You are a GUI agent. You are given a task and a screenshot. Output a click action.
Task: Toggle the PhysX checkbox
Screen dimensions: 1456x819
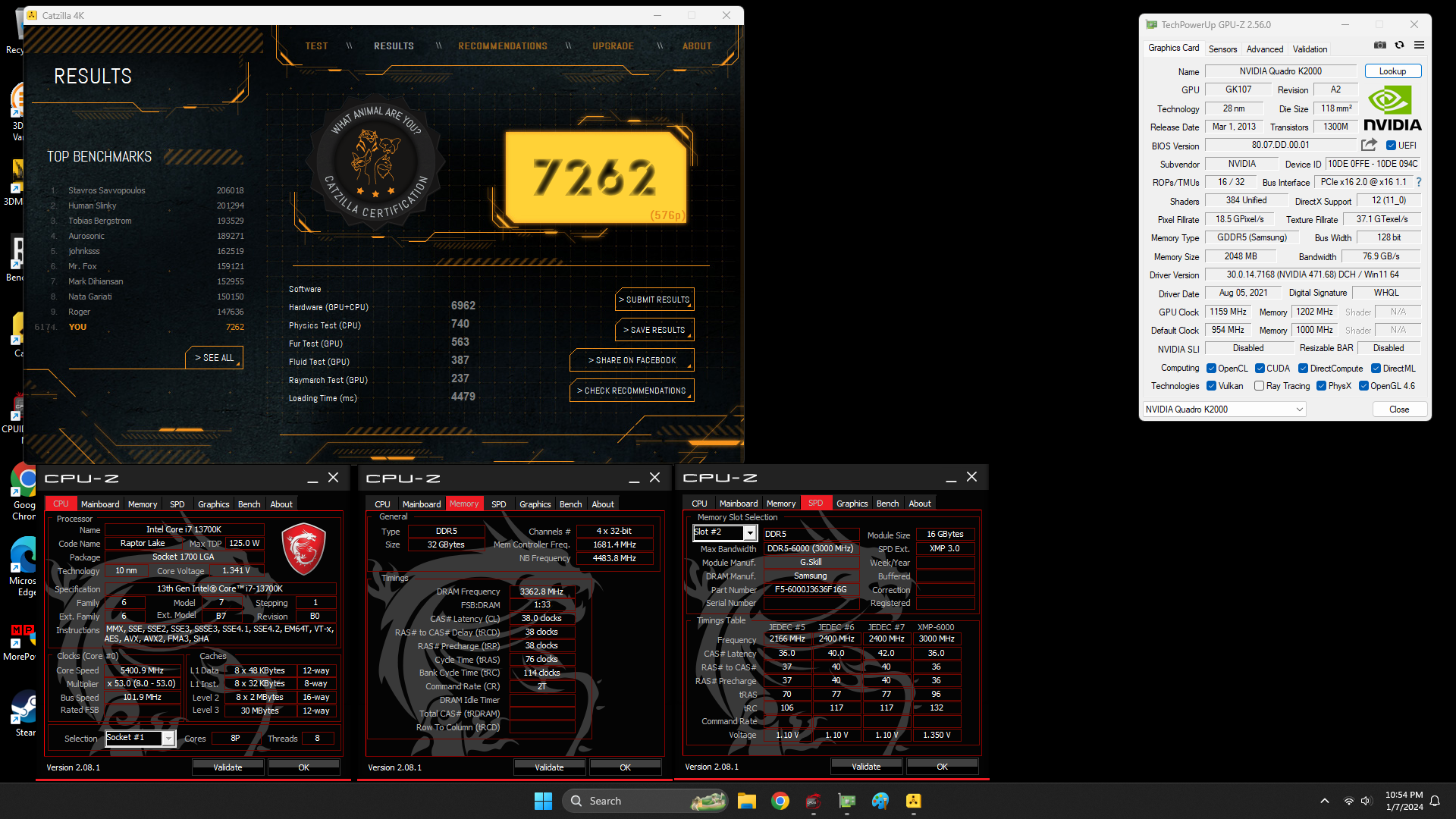click(x=1321, y=386)
